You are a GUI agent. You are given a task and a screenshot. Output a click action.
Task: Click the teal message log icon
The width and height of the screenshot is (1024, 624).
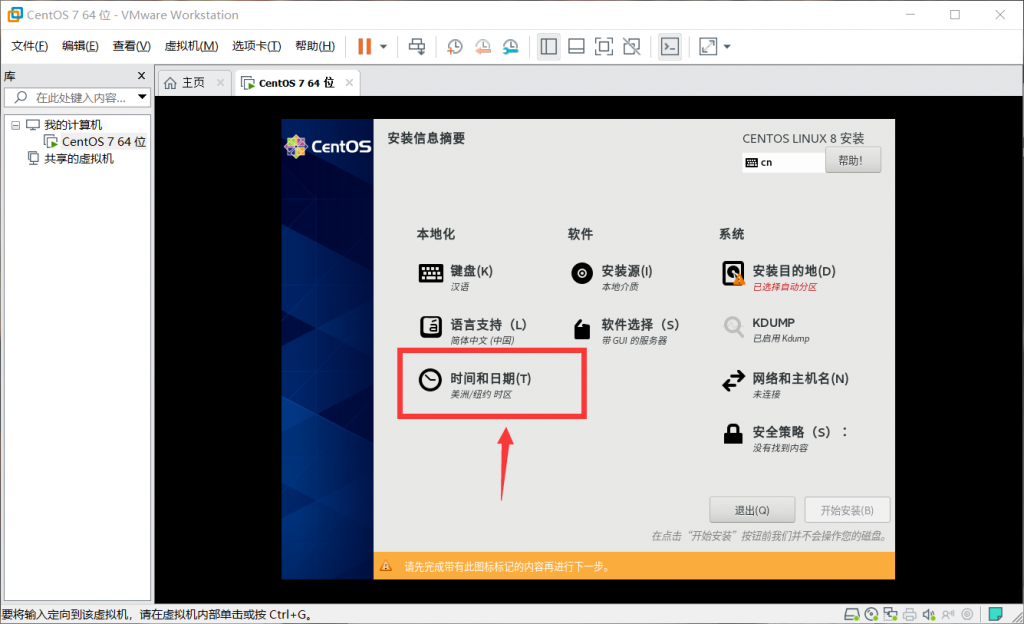(995, 614)
